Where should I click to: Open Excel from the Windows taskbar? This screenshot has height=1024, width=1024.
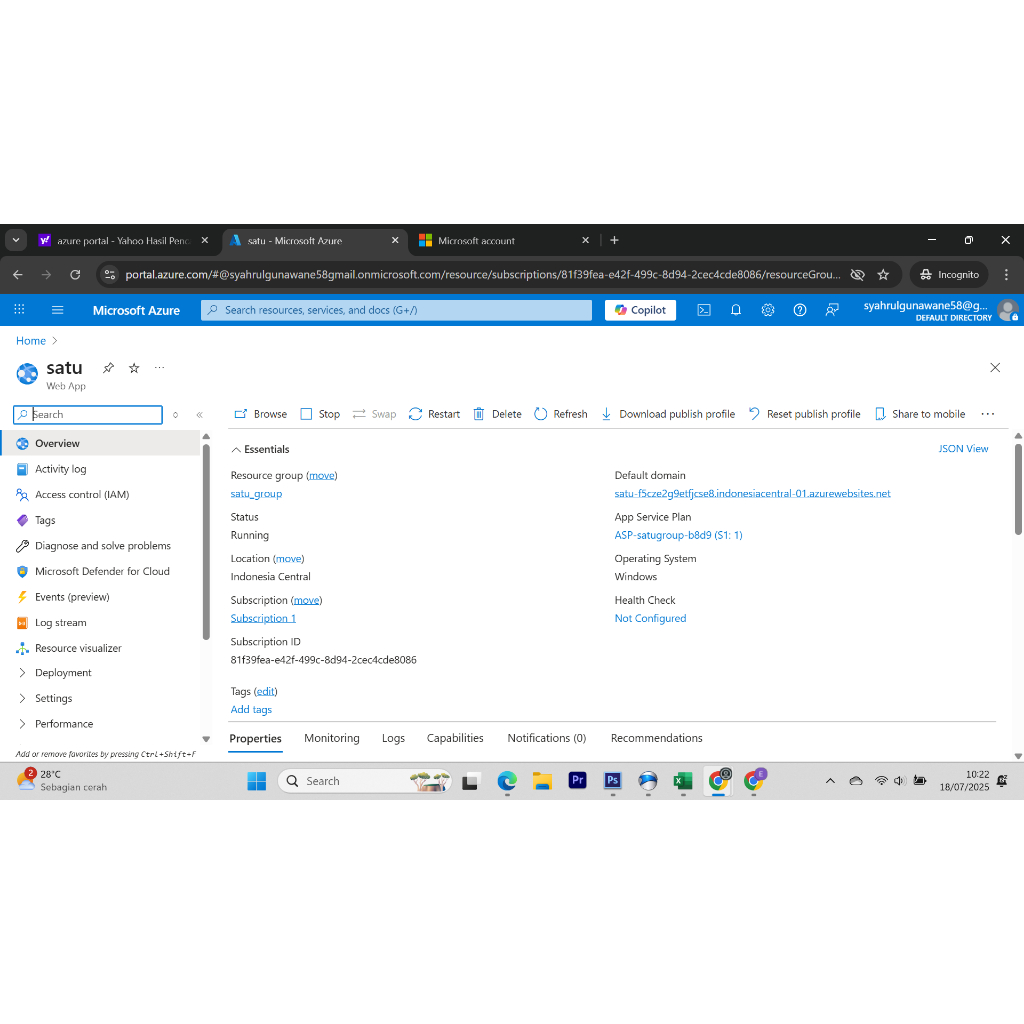(x=683, y=781)
